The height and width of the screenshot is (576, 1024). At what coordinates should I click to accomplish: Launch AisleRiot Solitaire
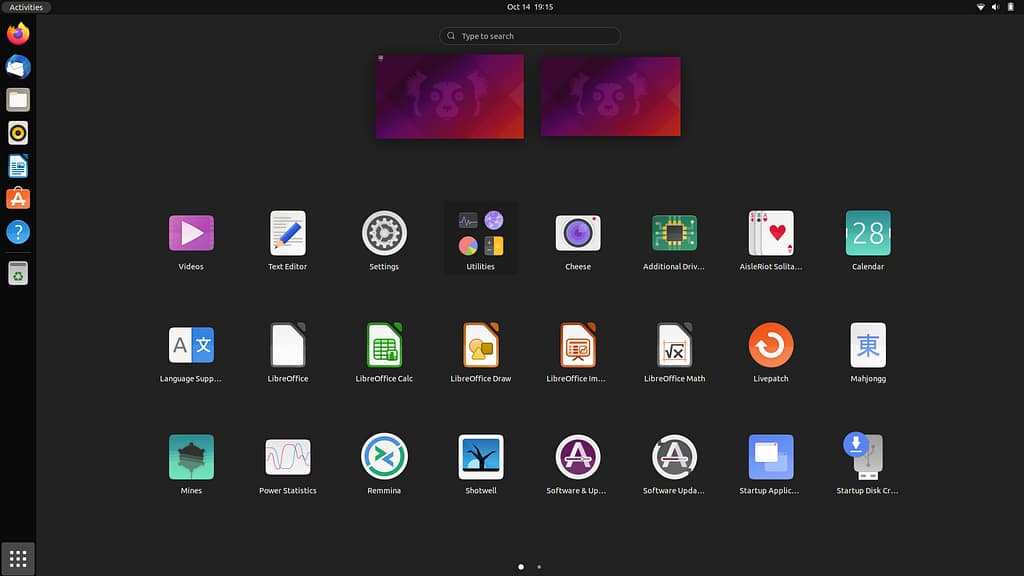pos(770,232)
